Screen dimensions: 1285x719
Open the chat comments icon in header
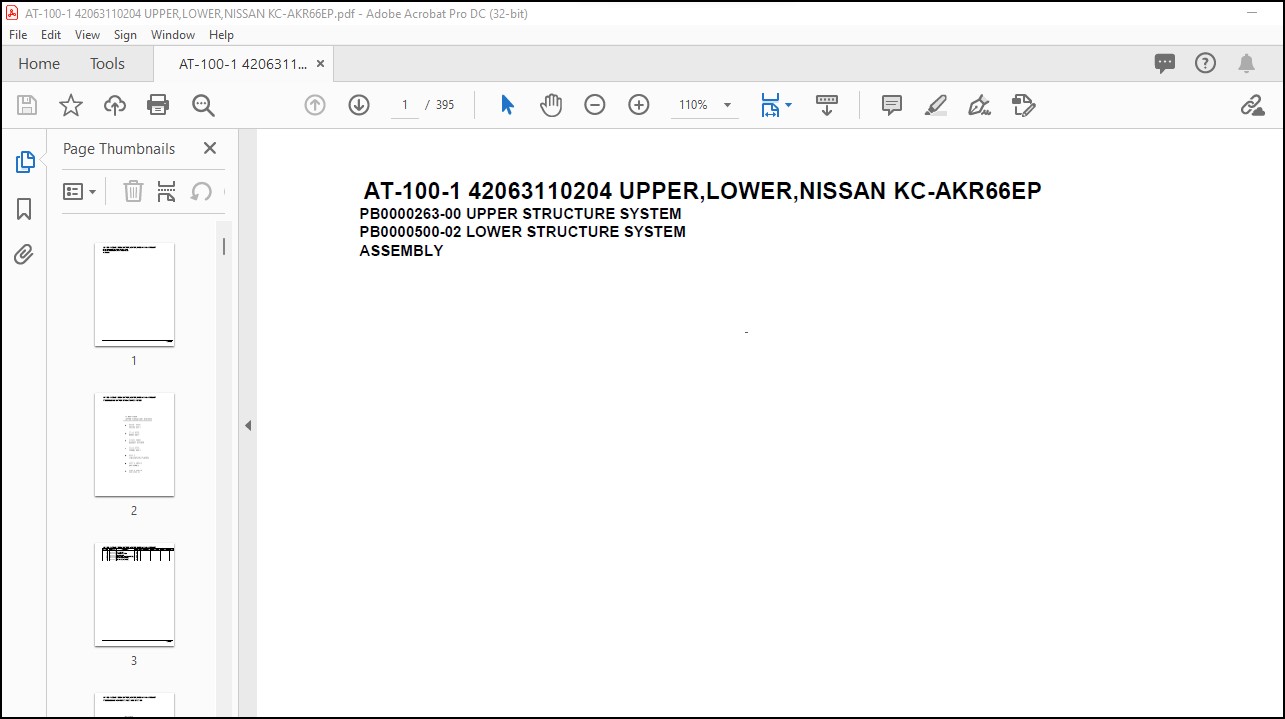(x=1165, y=63)
